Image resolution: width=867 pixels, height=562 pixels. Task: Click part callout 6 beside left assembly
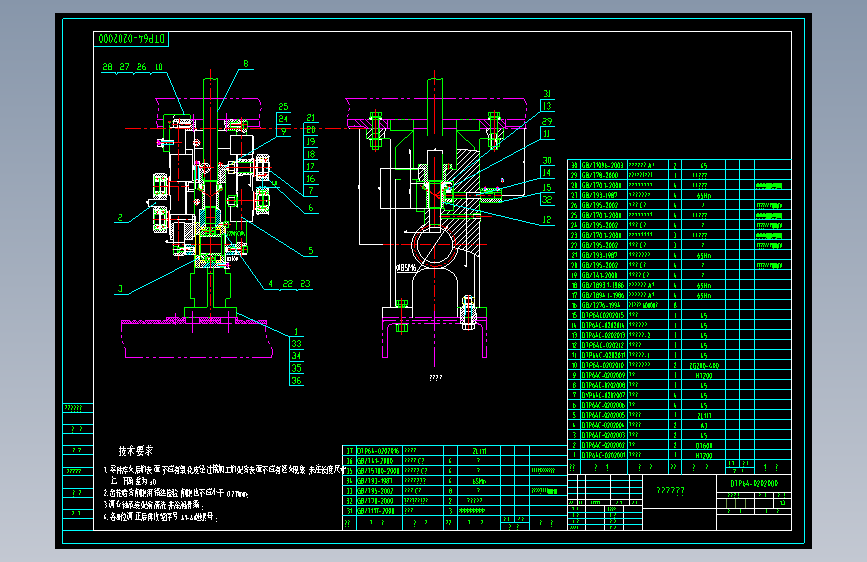click(x=311, y=208)
